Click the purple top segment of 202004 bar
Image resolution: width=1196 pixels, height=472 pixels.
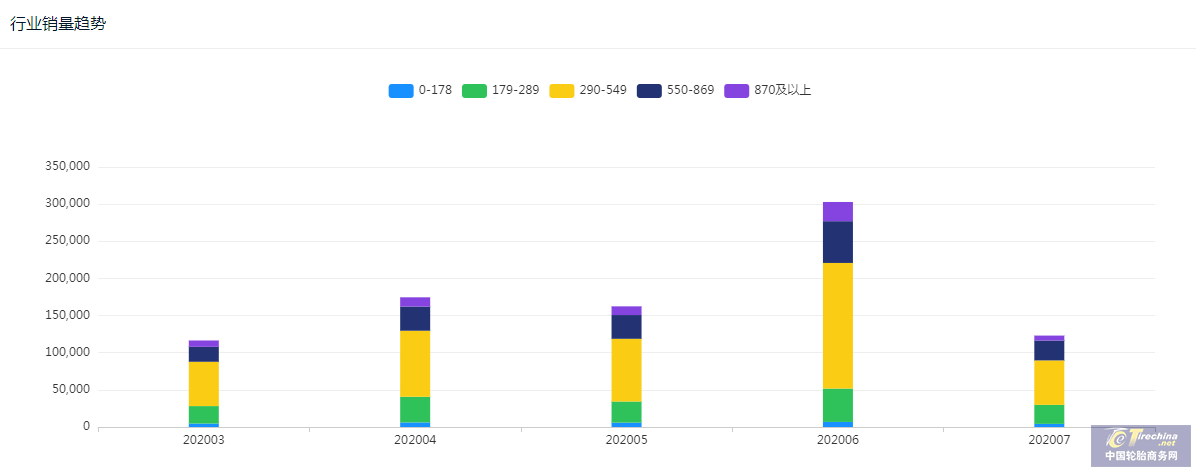pyautogui.click(x=415, y=302)
